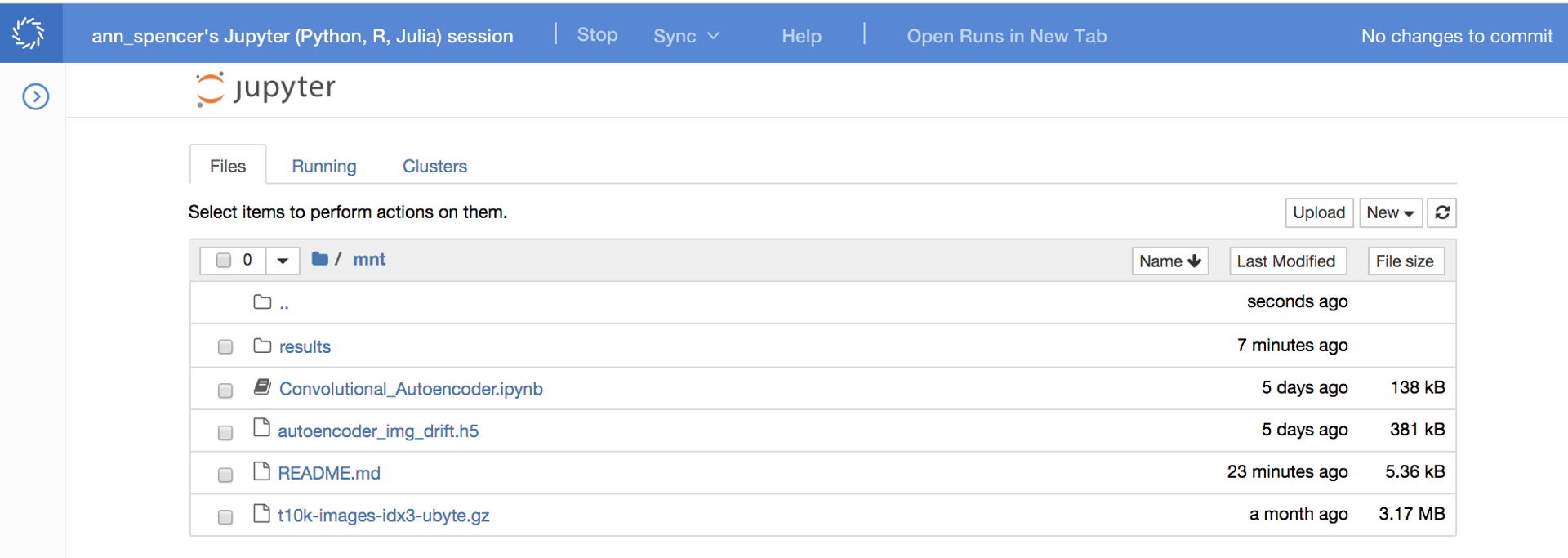1568x558 pixels.
Task: Open autoencoder_img_drift.h5 file
Action: pyautogui.click(x=378, y=431)
